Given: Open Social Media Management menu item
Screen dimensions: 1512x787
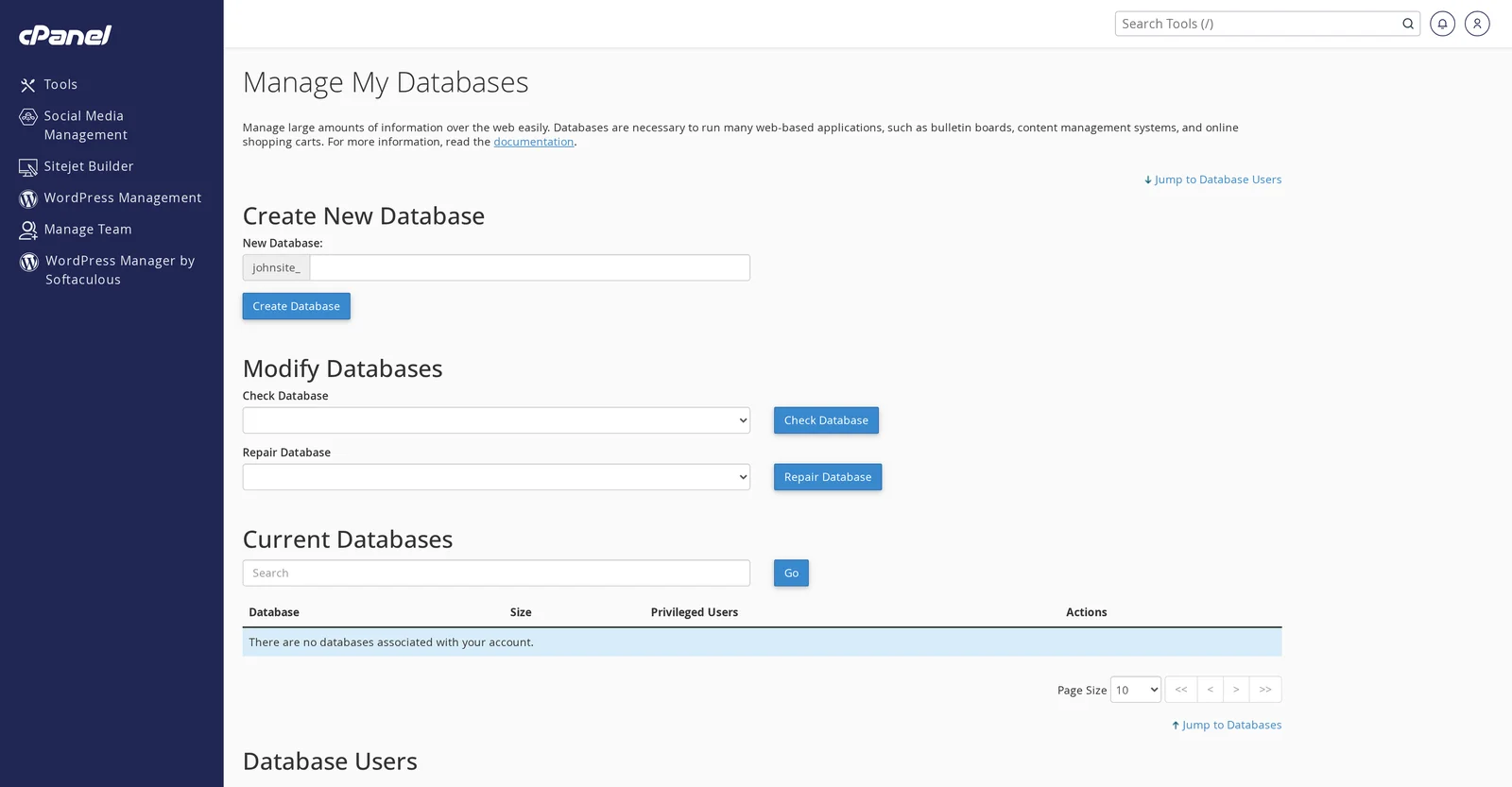Looking at the screenshot, I should coord(85,125).
